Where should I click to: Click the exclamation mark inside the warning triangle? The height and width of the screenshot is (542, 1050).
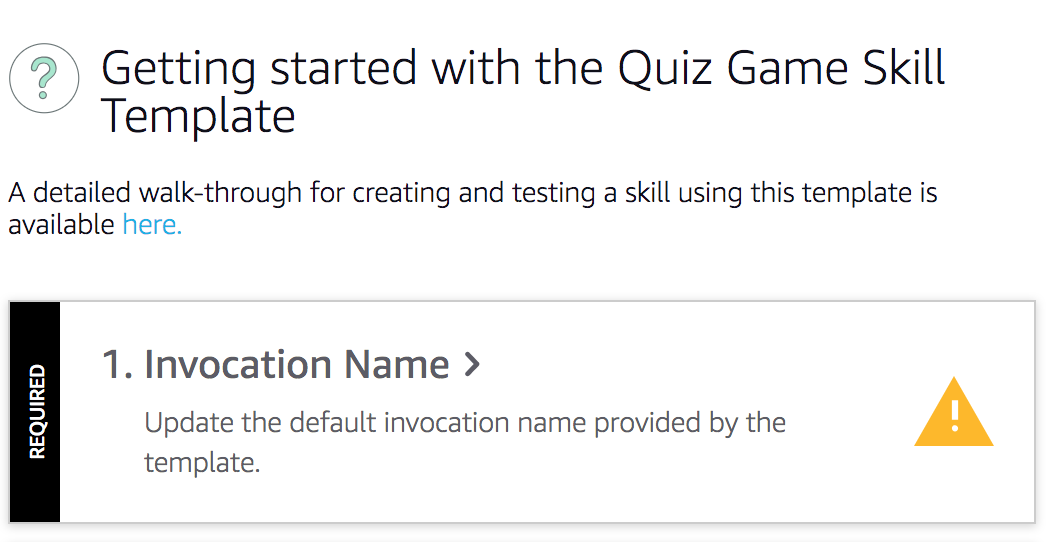(x=955, y=414)
